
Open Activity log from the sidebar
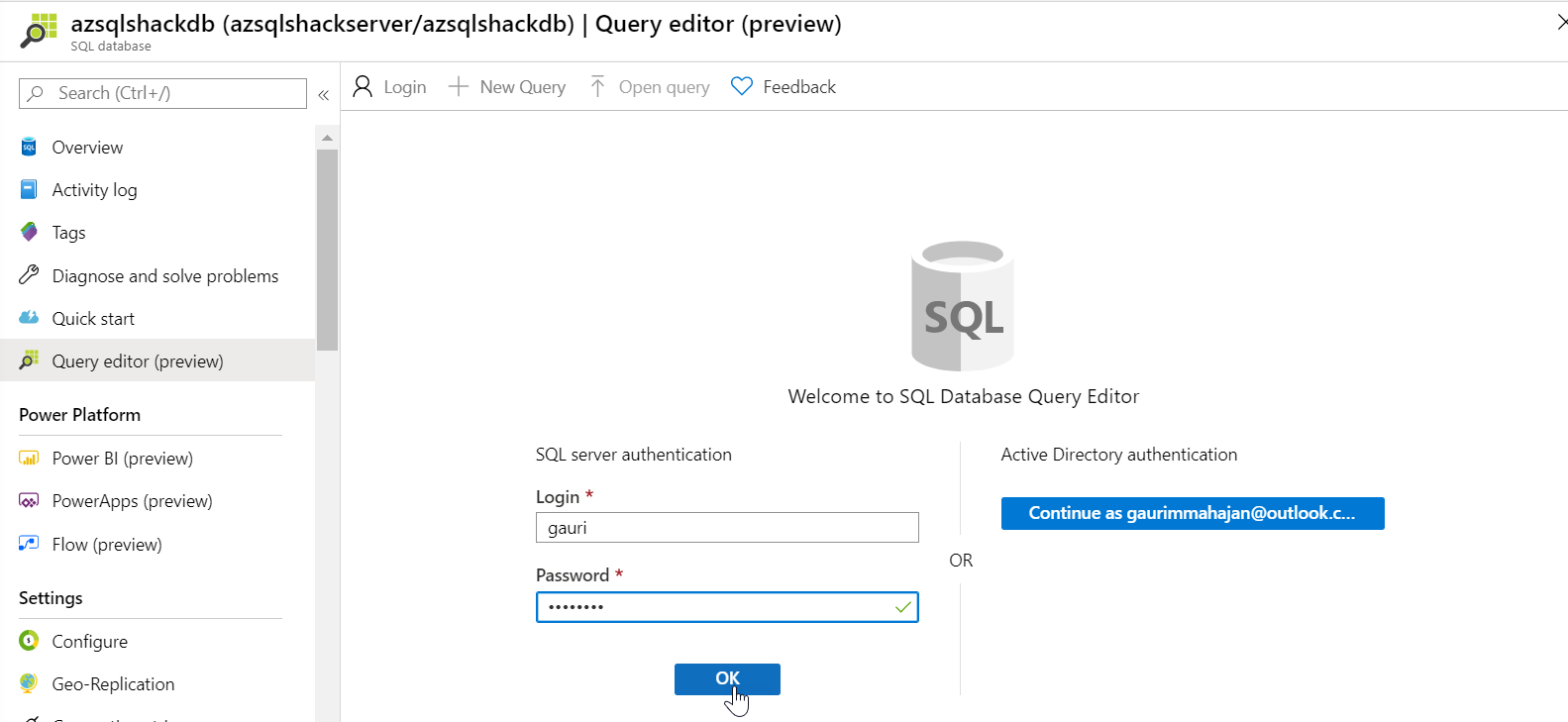click(94, 190)
